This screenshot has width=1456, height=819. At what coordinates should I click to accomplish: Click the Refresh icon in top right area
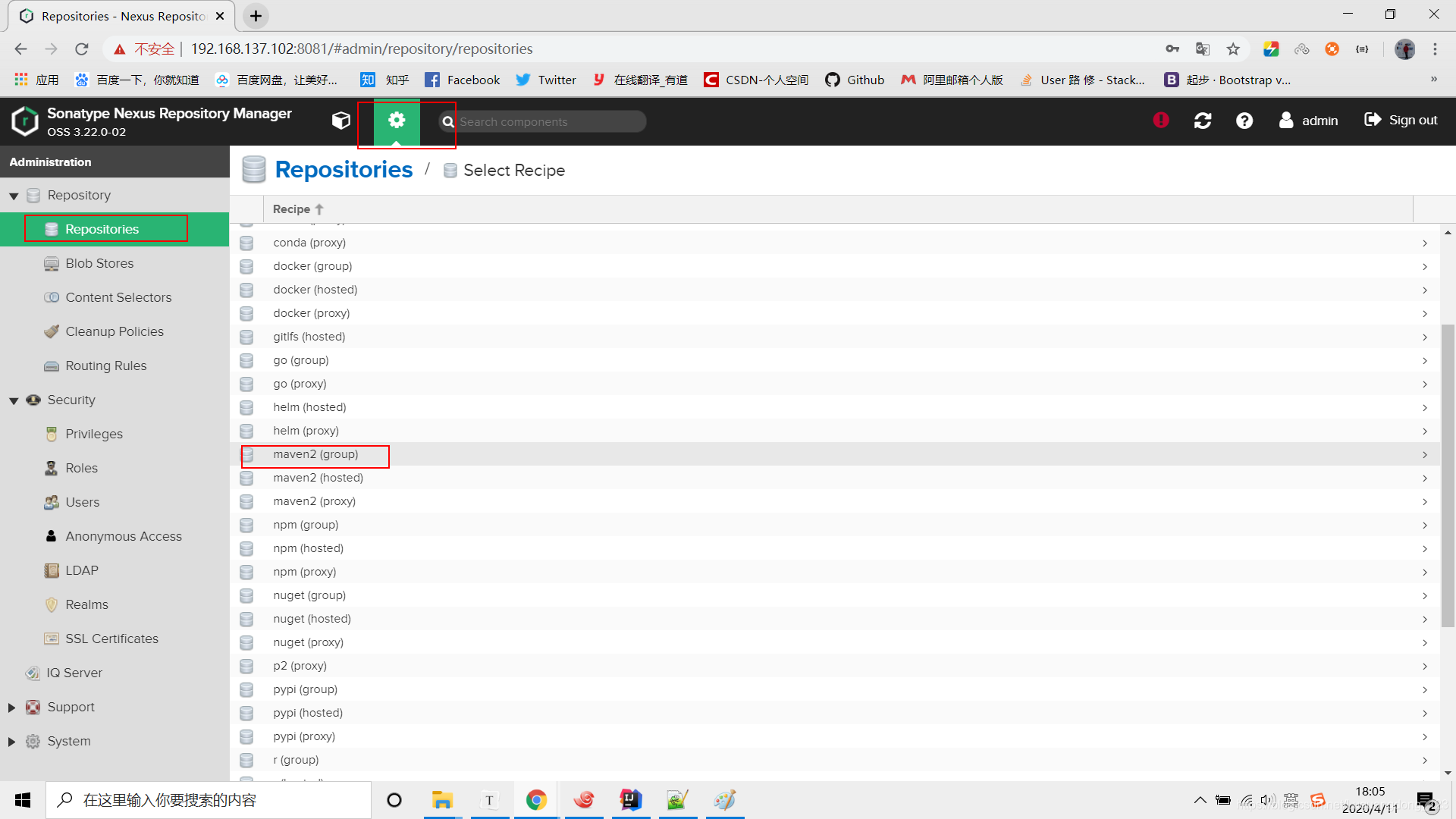[1204, 121]
